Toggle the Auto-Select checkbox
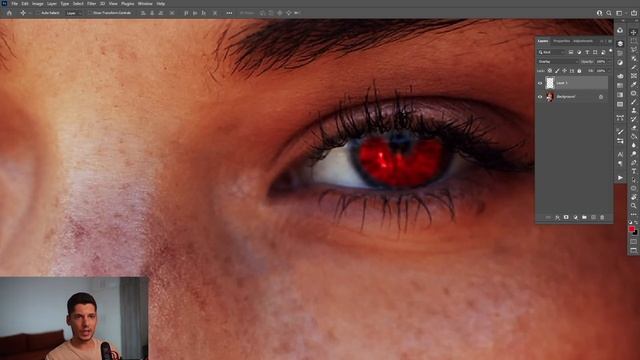 coord(38,13)
